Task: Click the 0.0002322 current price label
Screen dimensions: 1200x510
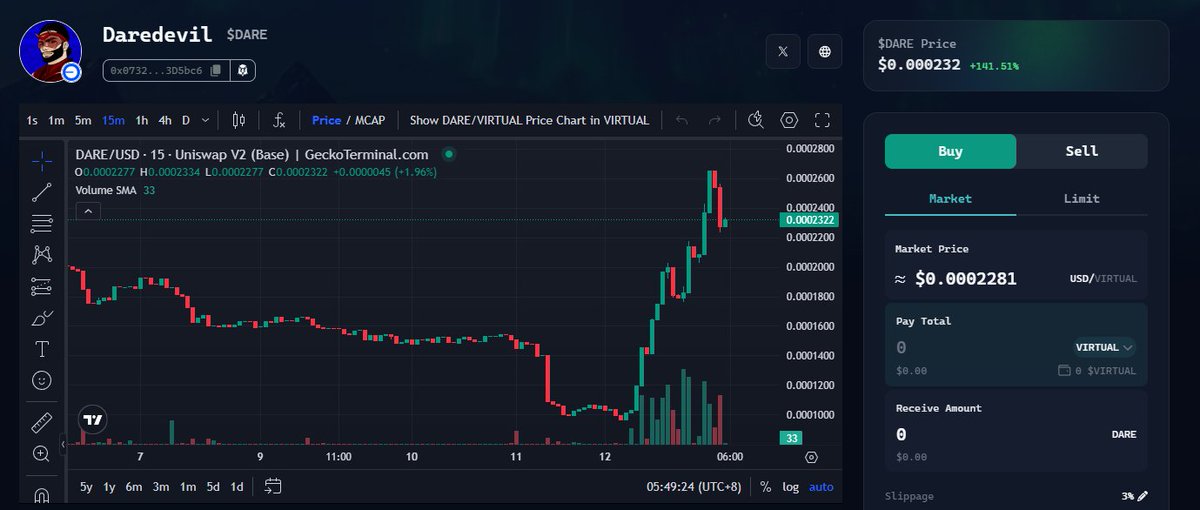Action: pos(810,220)
